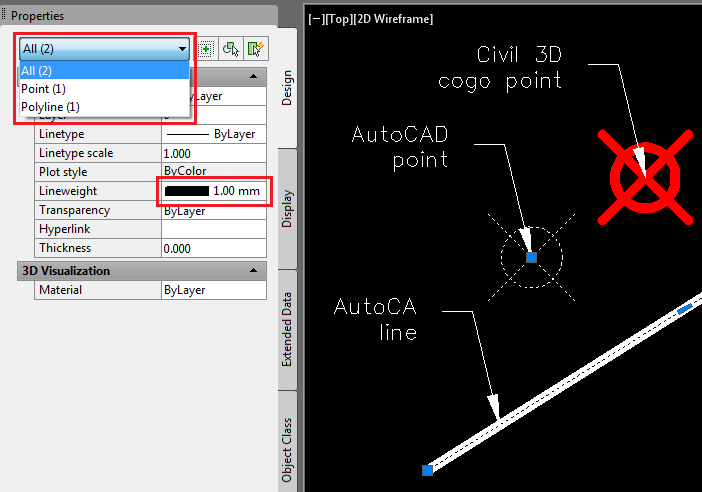The height and width of the screenshot is (492, 702).
Task: Select the red Civil 3D cogo point
Action: point(645,177)
